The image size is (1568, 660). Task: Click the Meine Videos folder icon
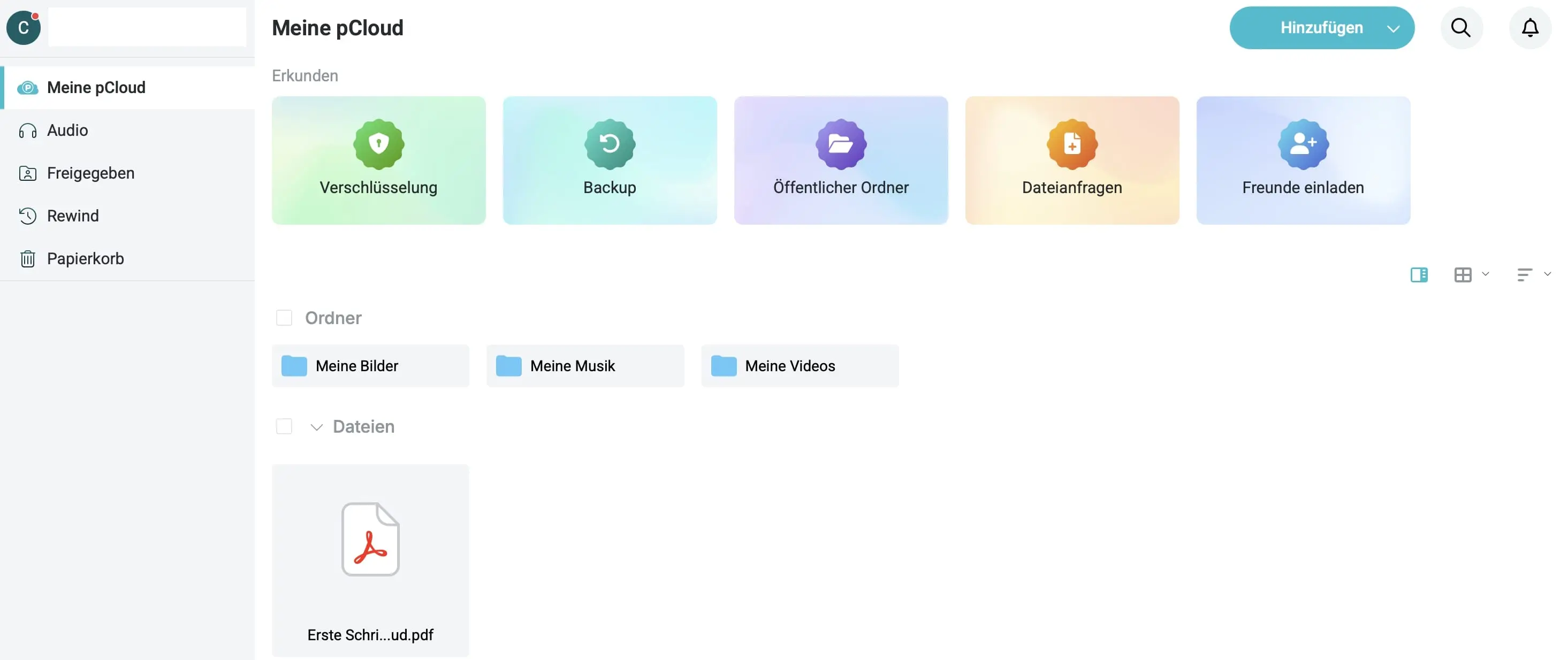click(x=724, y=366)
